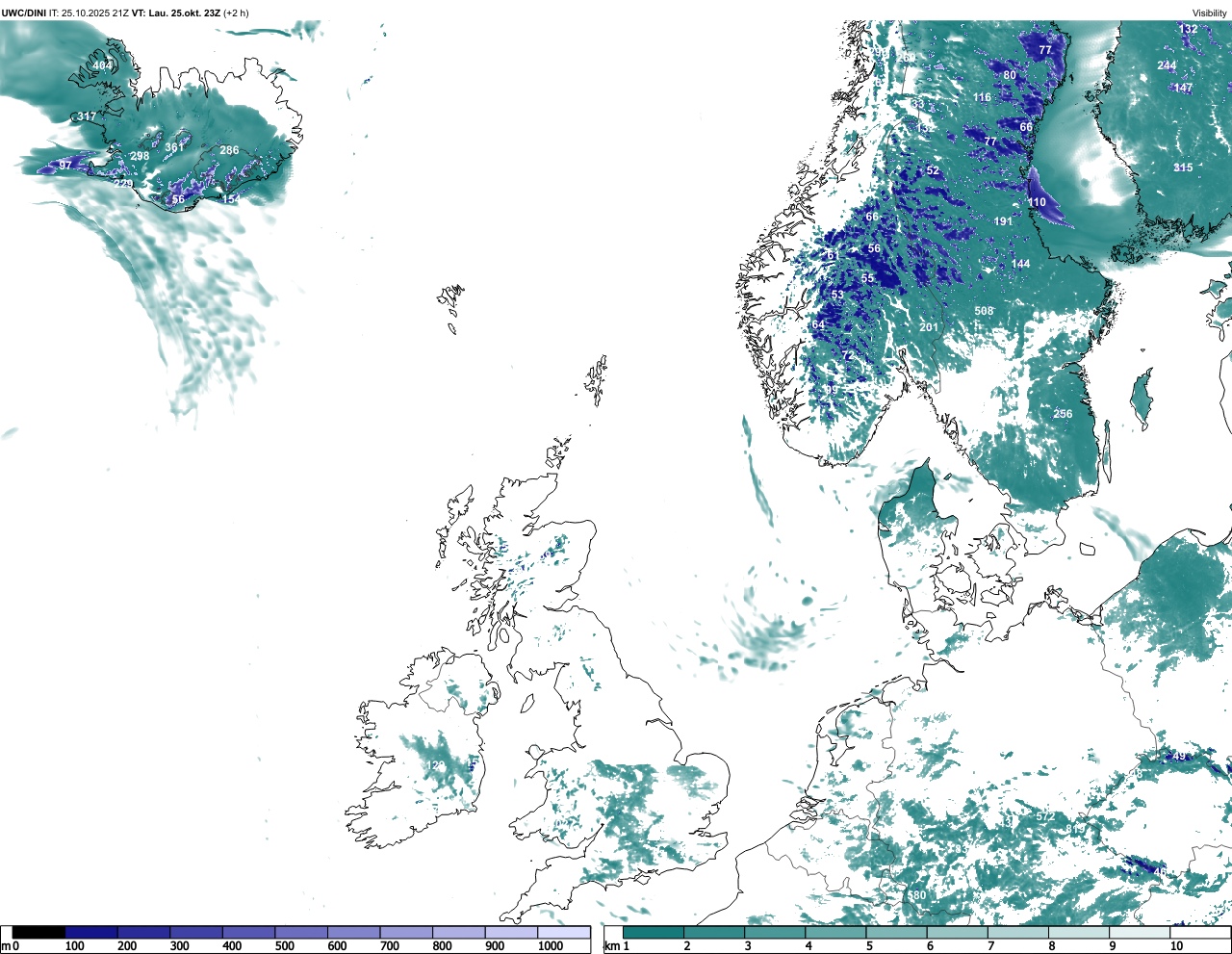Click the visibility value 116 in Sweden

[x=982, y=97]
